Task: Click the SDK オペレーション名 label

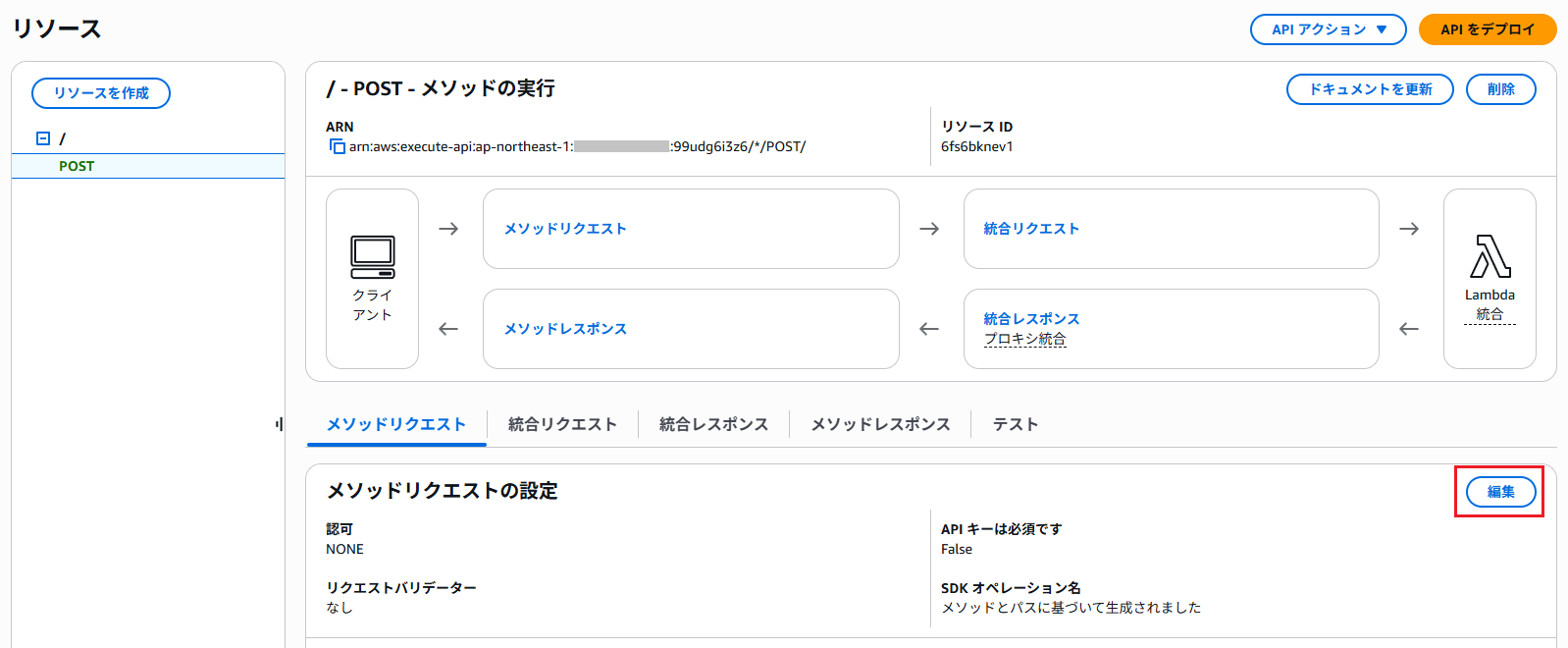Action: (1011, 588)
